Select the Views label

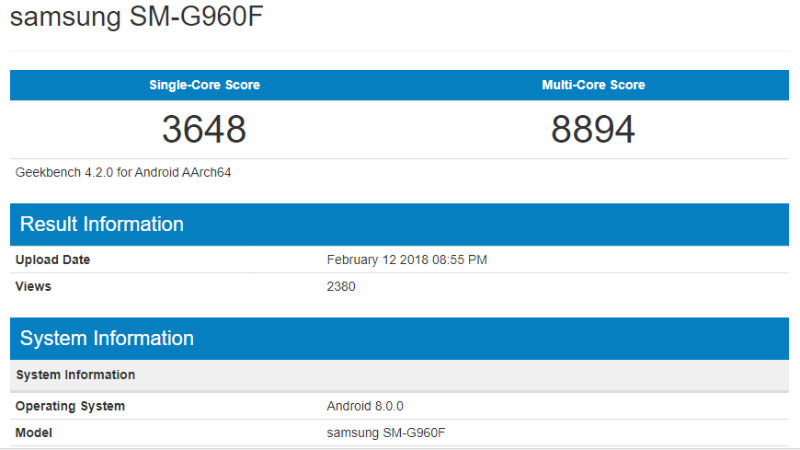[33, 286]
